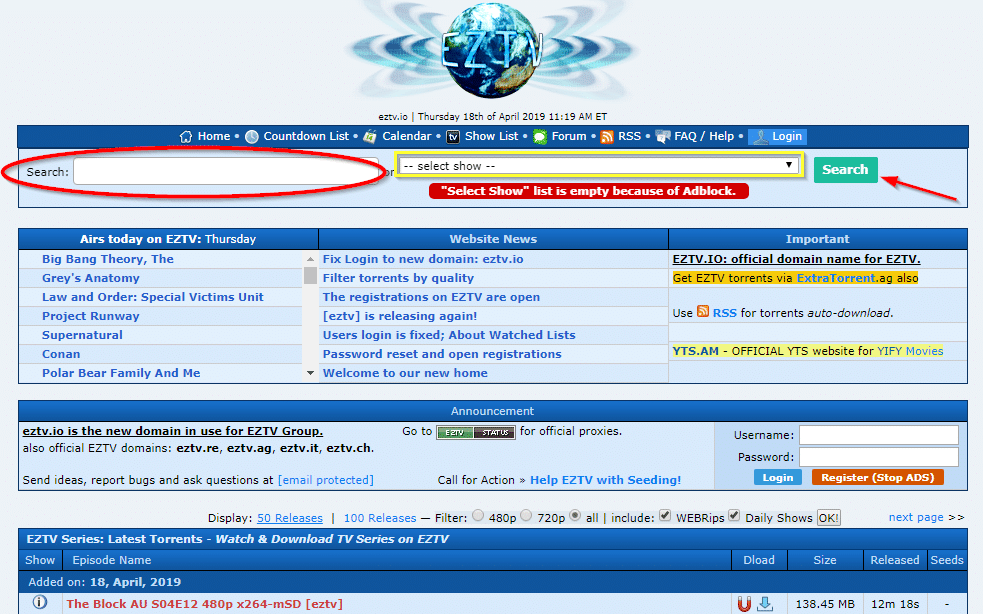The image size is (983, 614).
Task: Open Project Runway show link
Action: pyautogui.click(x=91, y=316)
